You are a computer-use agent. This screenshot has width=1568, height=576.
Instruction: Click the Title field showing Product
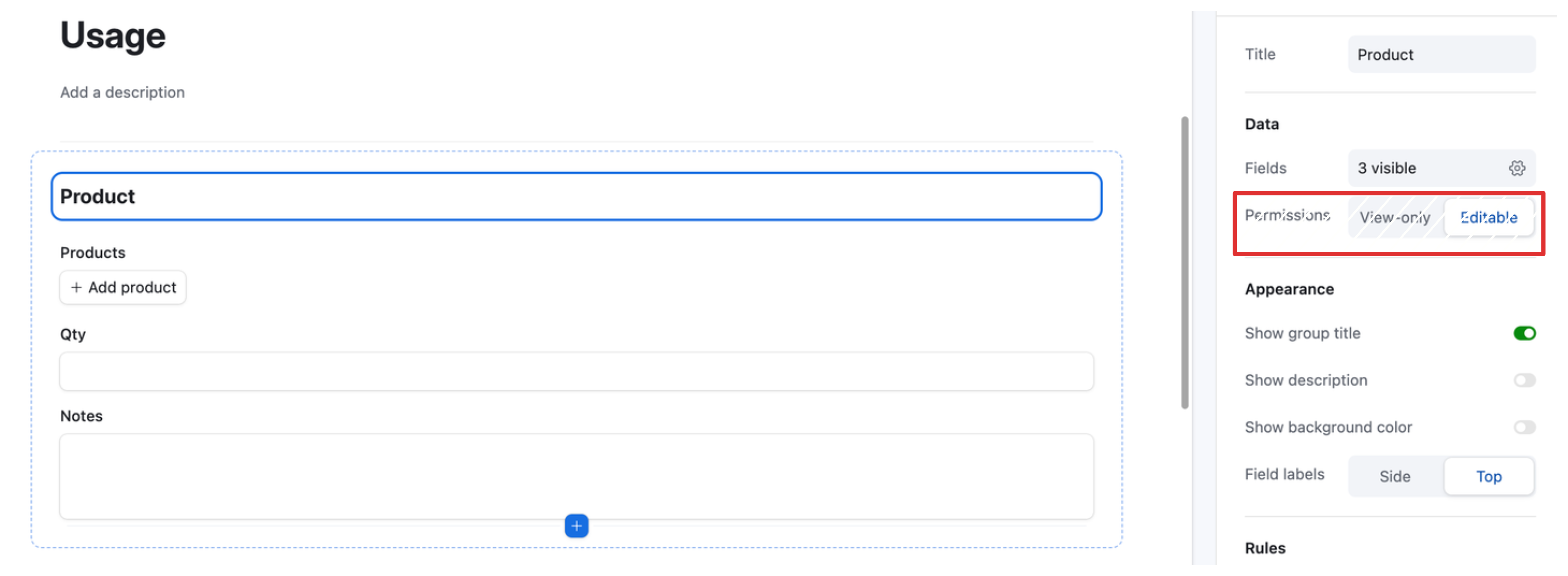(1441, 54)
